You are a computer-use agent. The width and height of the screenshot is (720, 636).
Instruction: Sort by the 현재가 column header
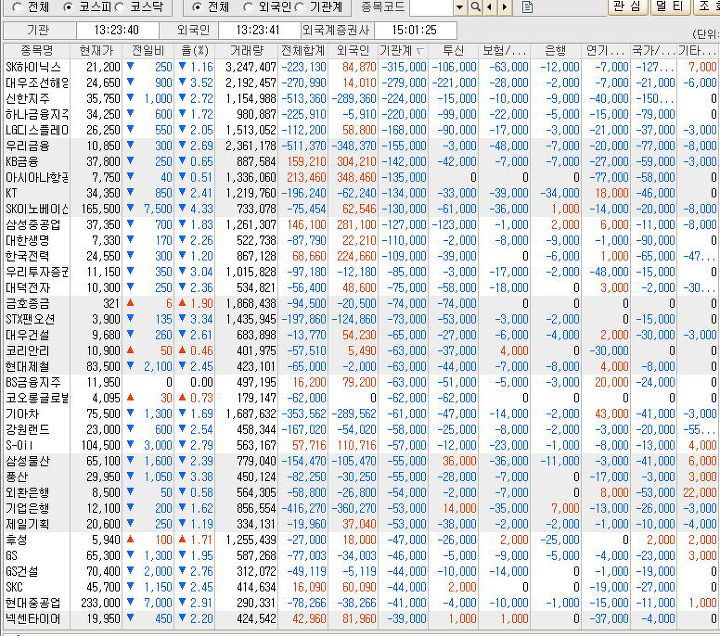(96, 51)
